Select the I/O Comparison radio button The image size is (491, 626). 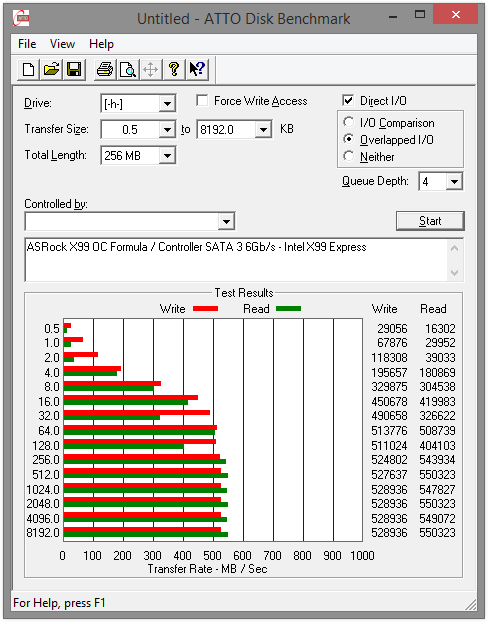click(x=348, y=122)
